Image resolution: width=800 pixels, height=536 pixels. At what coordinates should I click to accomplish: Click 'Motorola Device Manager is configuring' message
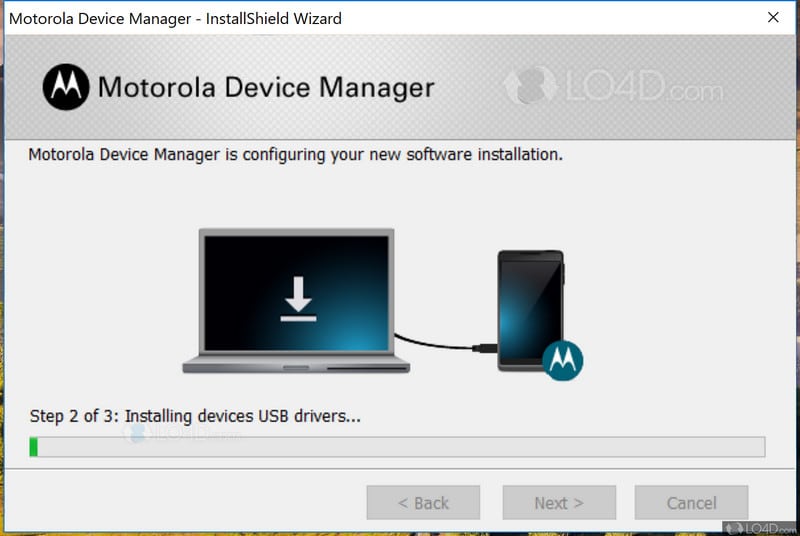coord(295,155)
